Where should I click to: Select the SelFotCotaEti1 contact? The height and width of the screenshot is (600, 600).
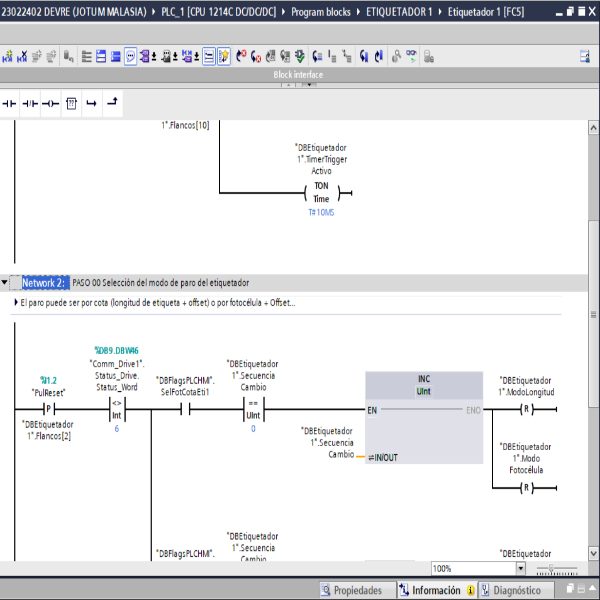click(x=185, y=409)
